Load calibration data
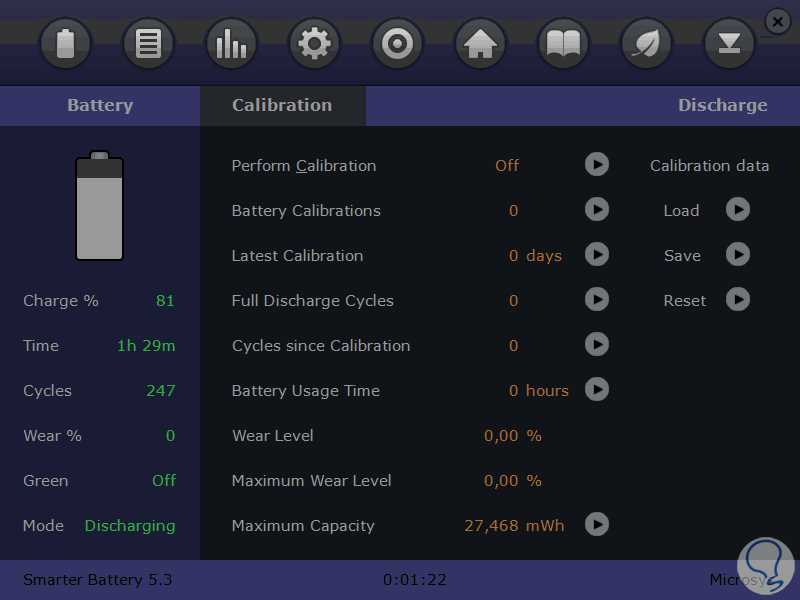This screenshot has height=600, width=800. (x=738, y=210)
